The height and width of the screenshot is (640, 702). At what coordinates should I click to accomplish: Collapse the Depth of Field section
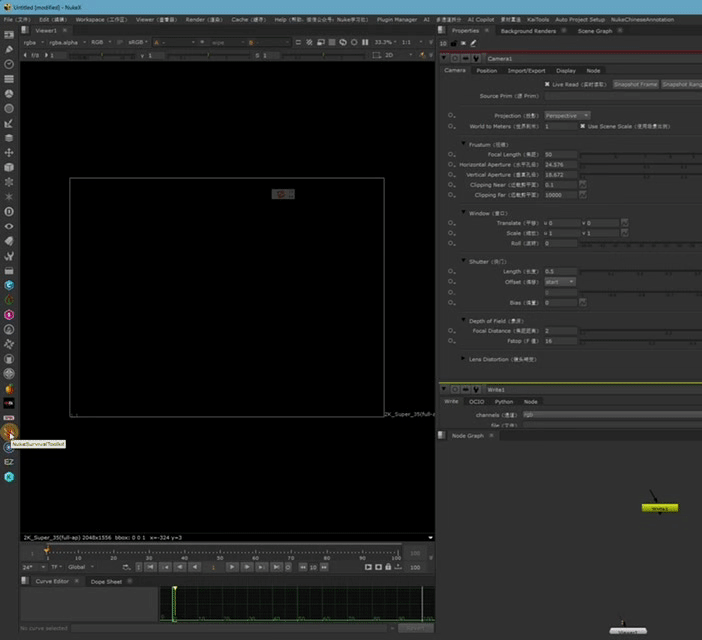[463, 320]
